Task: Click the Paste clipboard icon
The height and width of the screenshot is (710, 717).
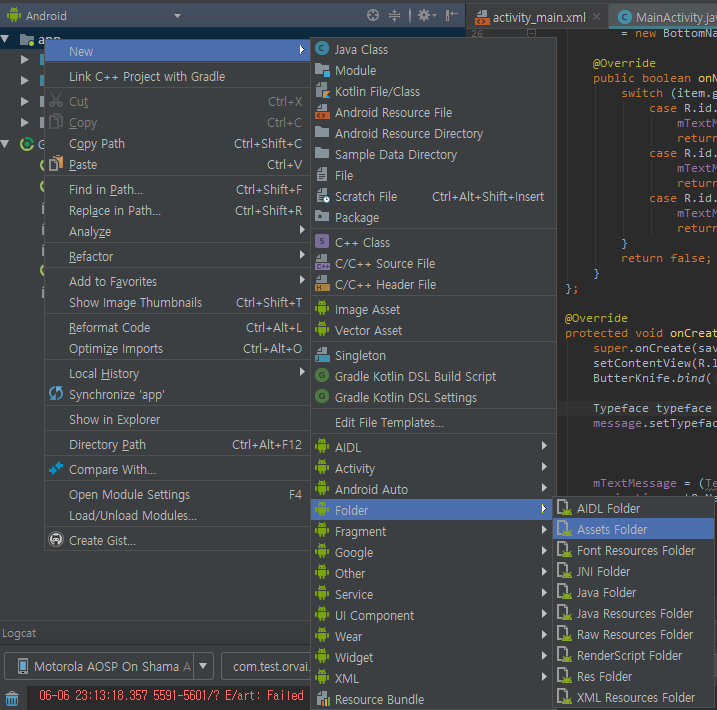Action: pyautogui.click(x=56, y=163)
